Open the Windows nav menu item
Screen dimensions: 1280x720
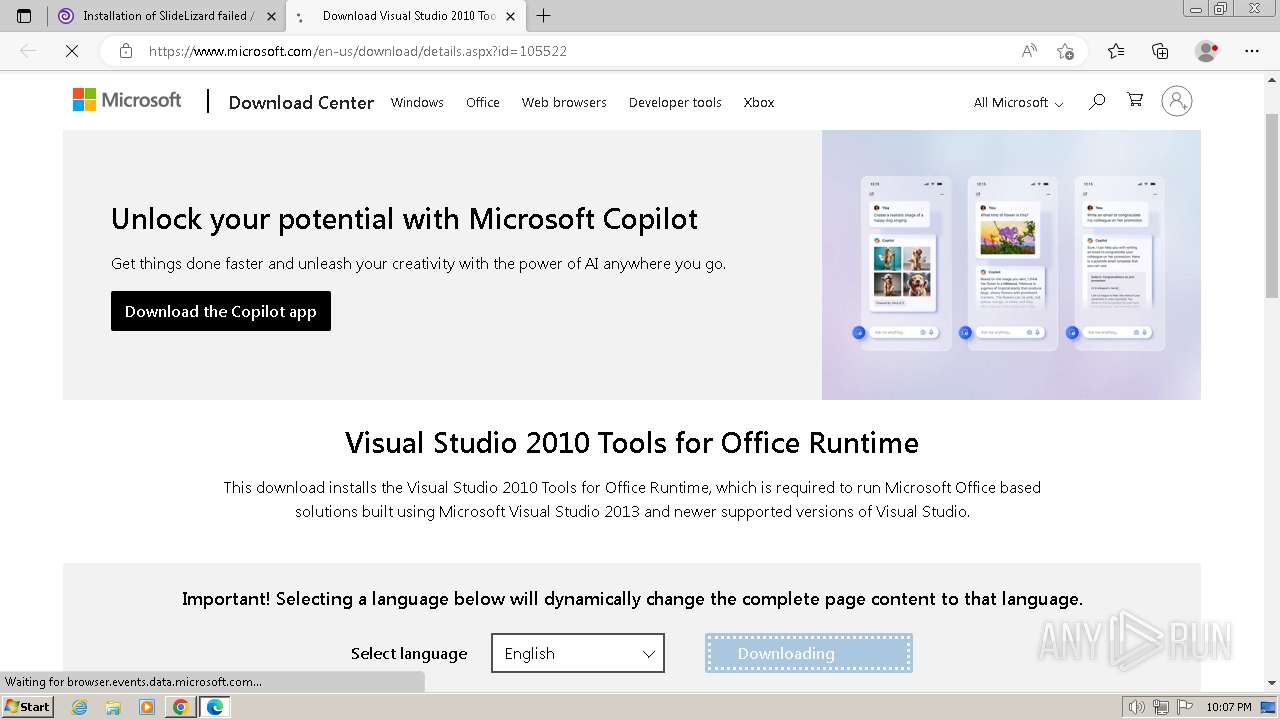417,102
